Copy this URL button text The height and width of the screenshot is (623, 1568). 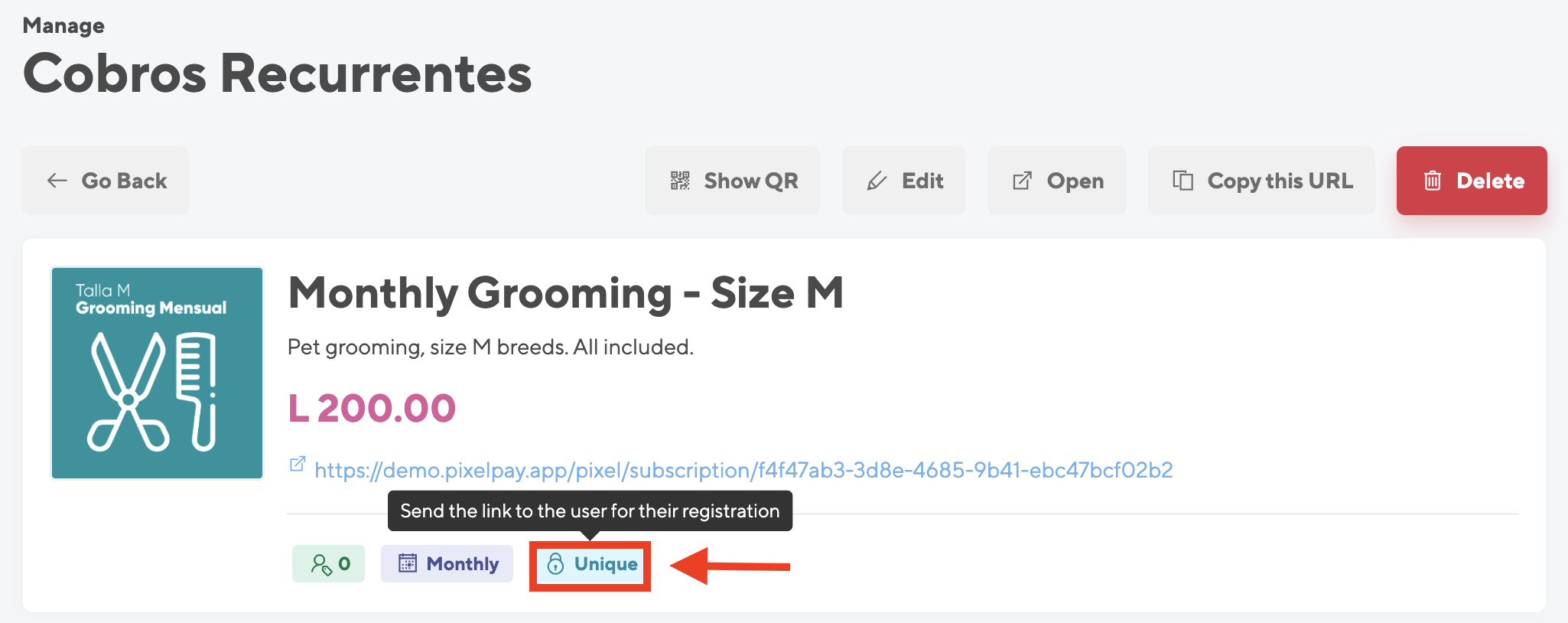pyautogui.click(x=1280, y=181)
